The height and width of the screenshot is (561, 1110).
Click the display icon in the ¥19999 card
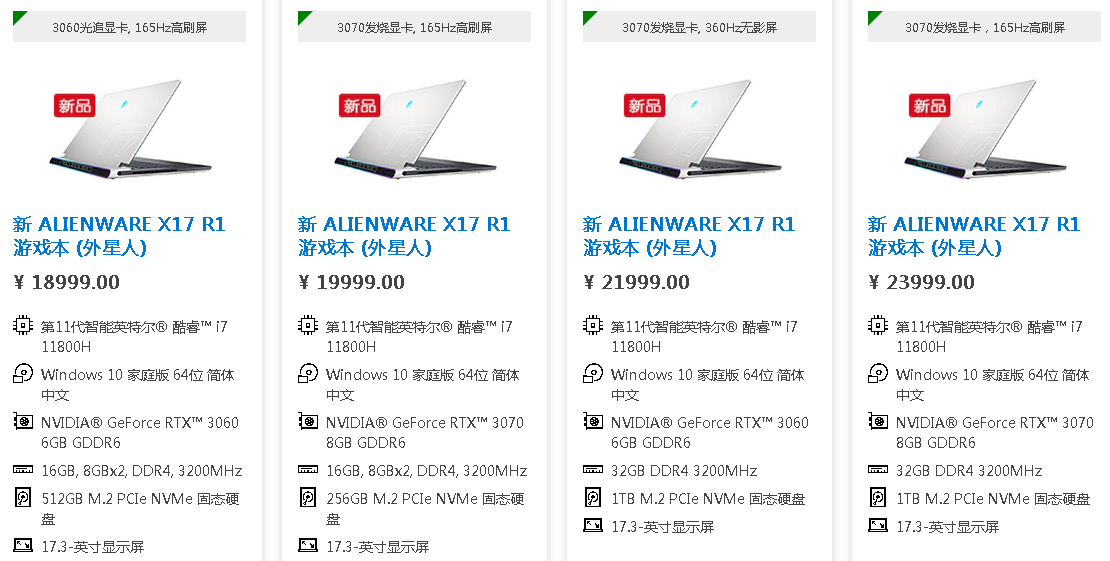point(308,546)
